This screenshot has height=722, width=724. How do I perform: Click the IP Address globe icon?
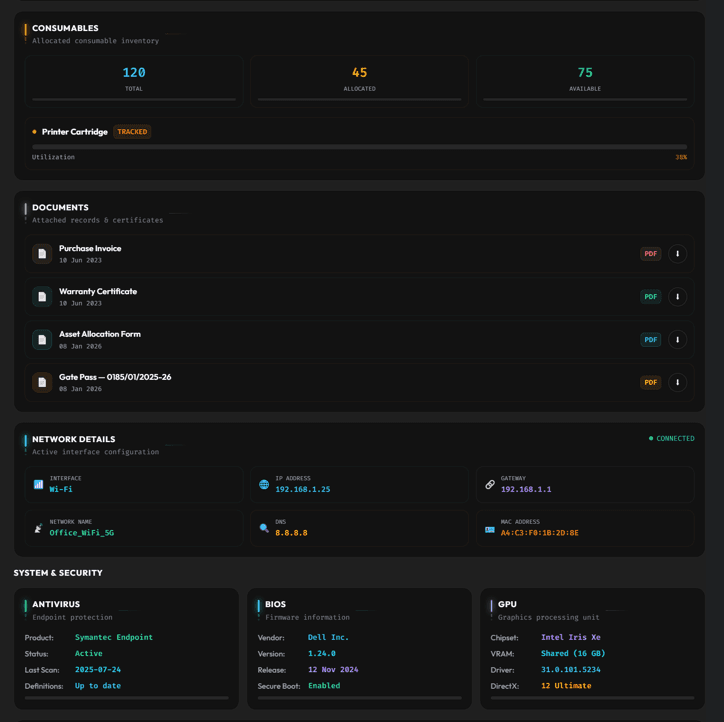tap(264, 484)
